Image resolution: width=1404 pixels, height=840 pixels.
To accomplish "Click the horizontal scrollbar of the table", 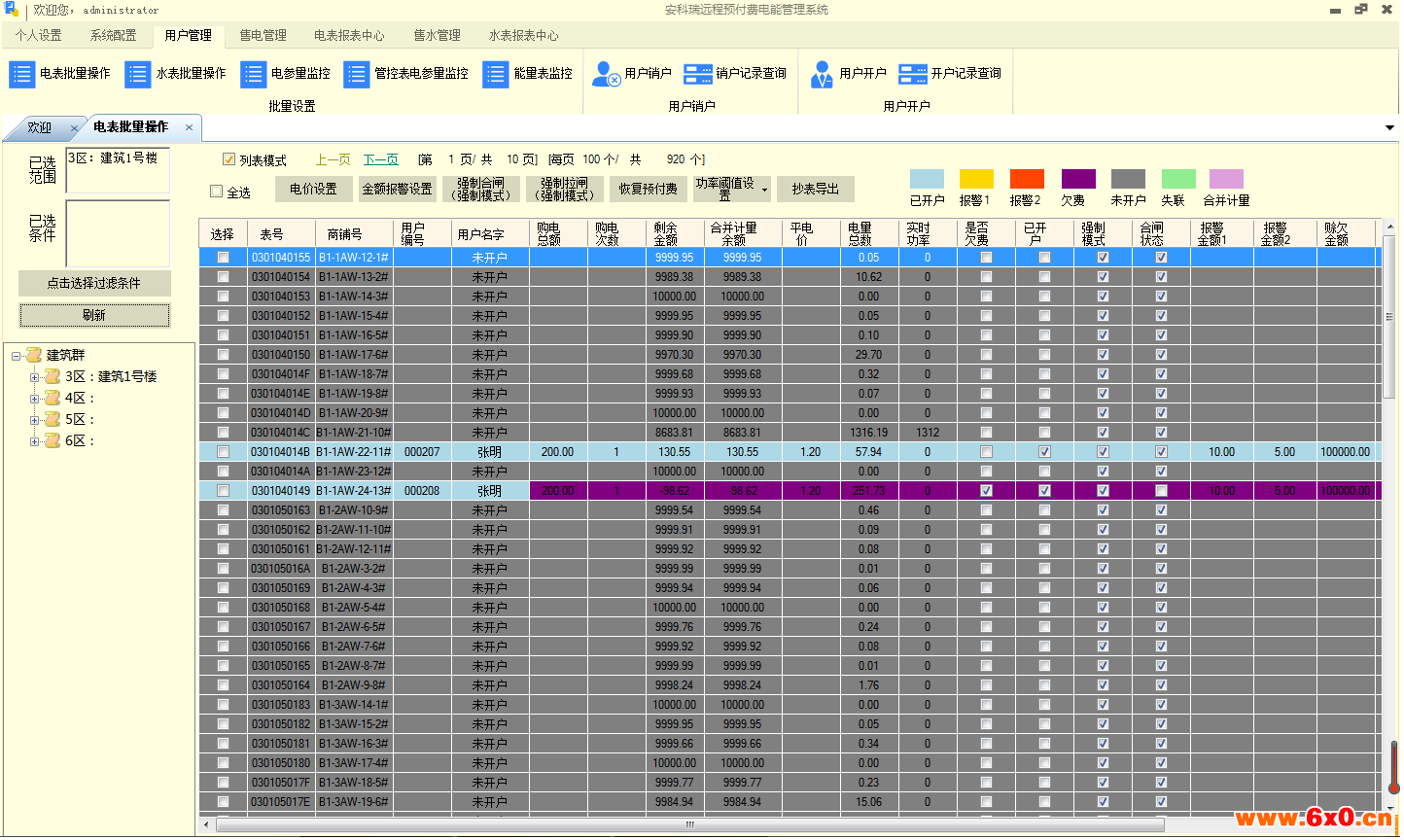I will point(690,825).
